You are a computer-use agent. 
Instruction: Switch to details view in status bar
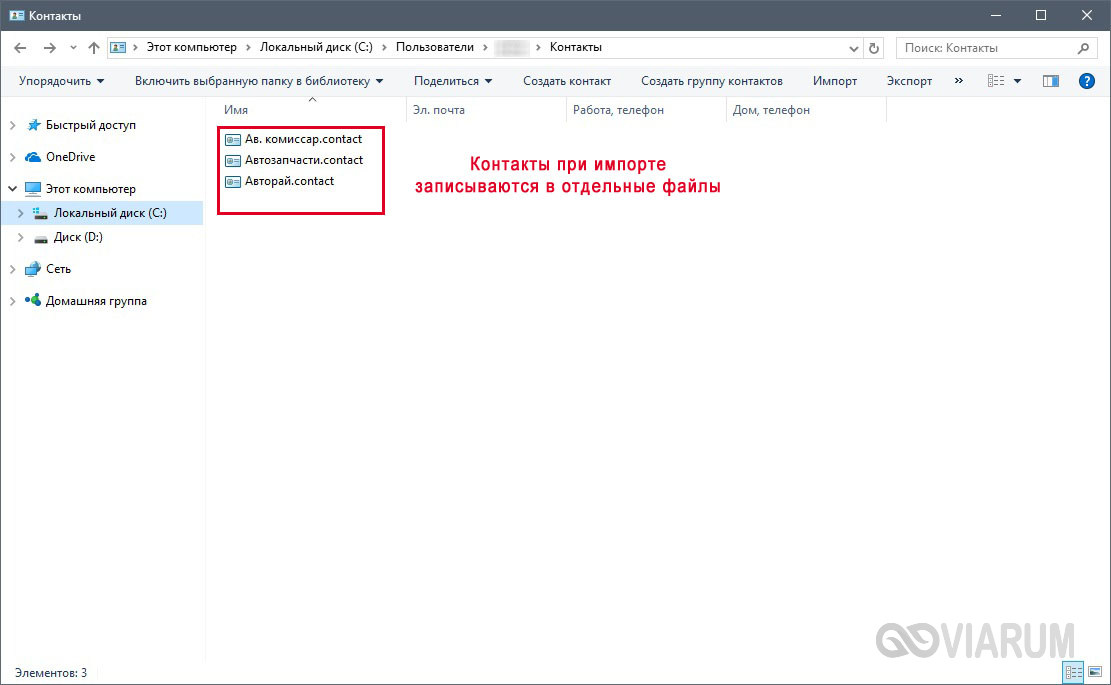pos(1073,672)
